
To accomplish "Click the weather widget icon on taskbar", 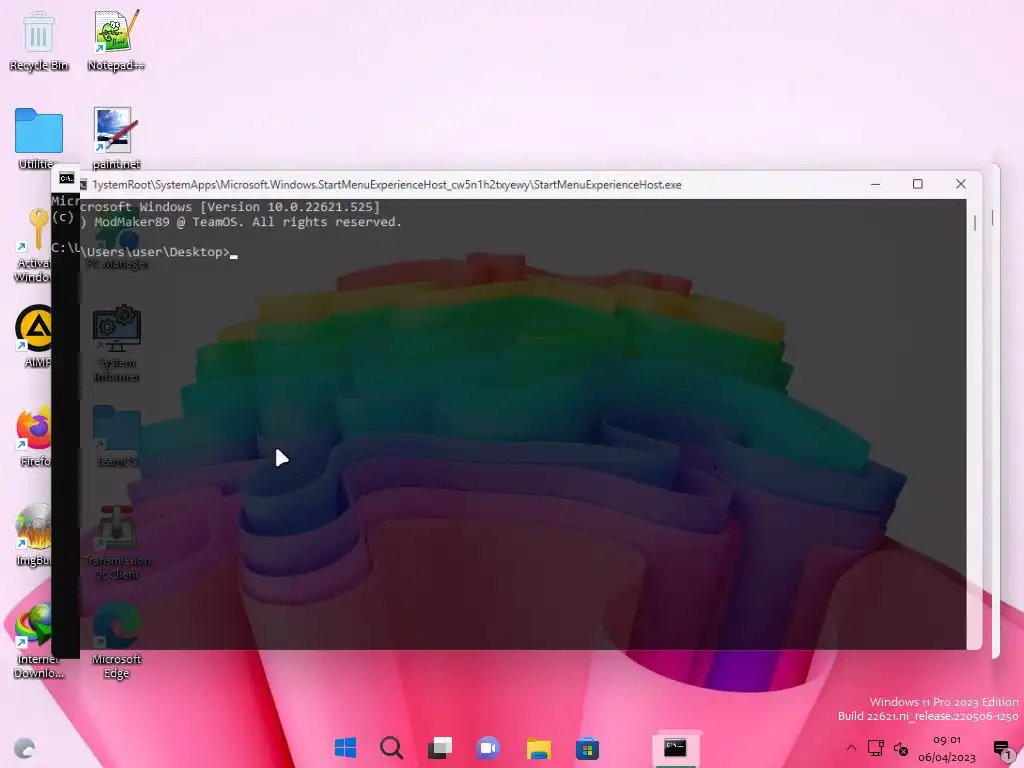I will coord(25,748).
